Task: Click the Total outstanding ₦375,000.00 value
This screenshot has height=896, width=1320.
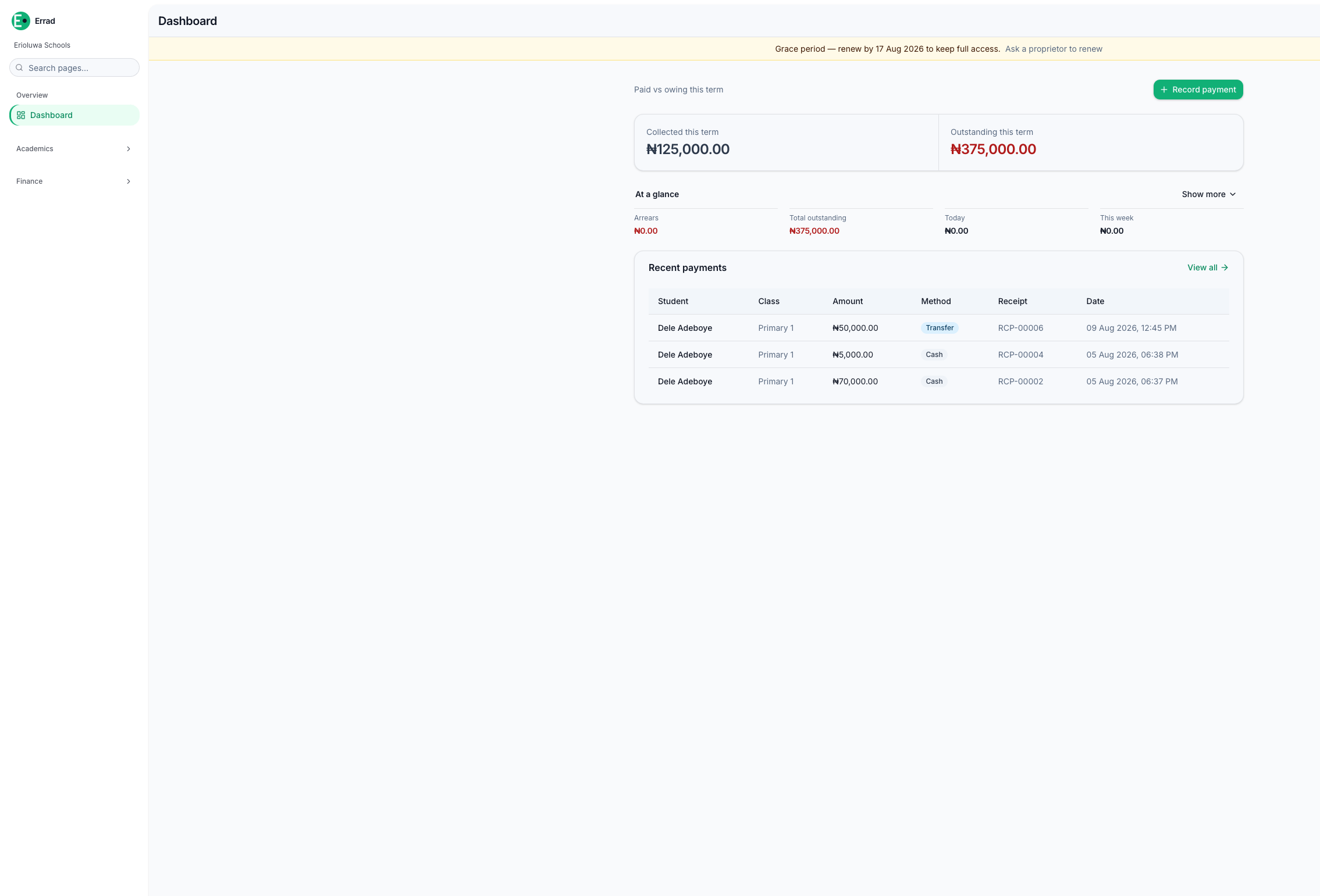Action: point(814,231)
